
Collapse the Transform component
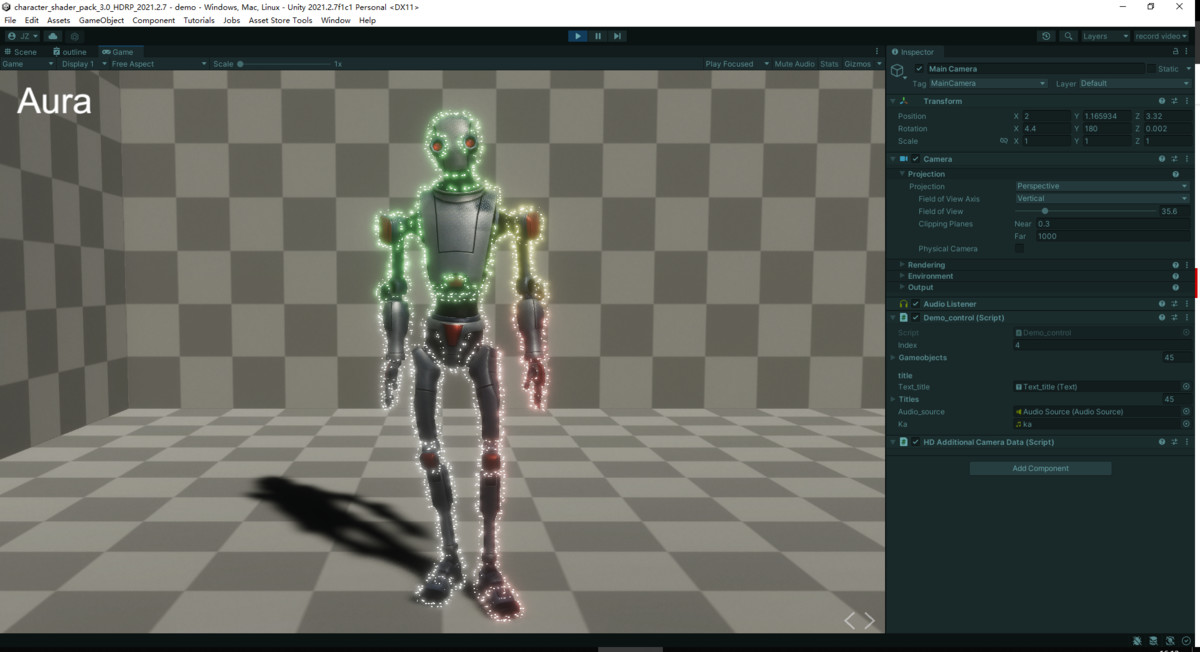pyautogui.click(x=892, y=100)
